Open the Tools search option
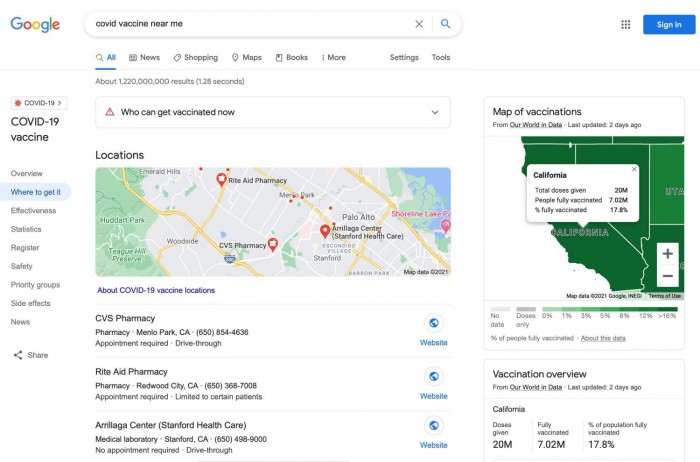 [440, 58]
